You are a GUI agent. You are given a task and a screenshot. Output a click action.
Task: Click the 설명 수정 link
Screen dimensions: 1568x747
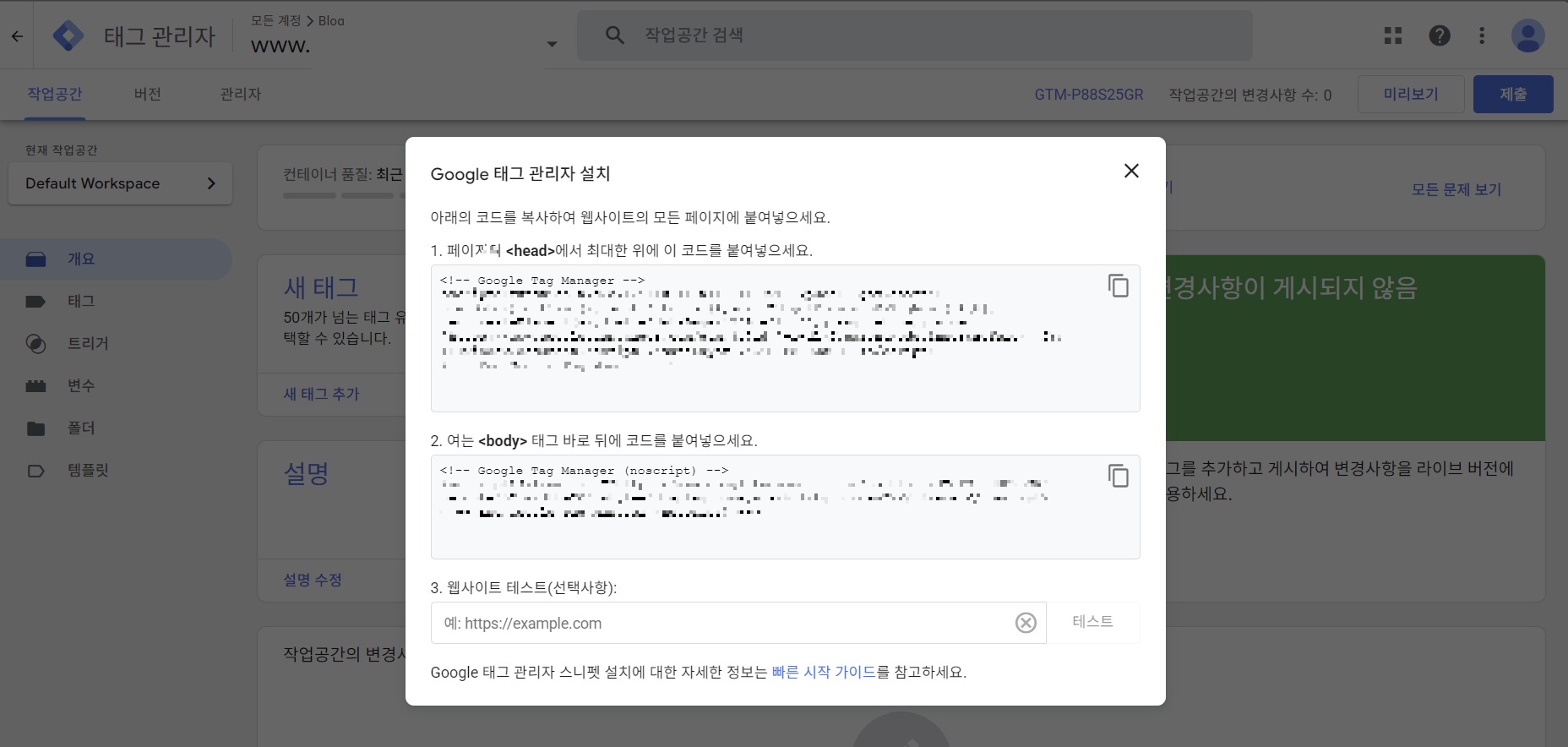pyautogui.click(x=313, y=580)
